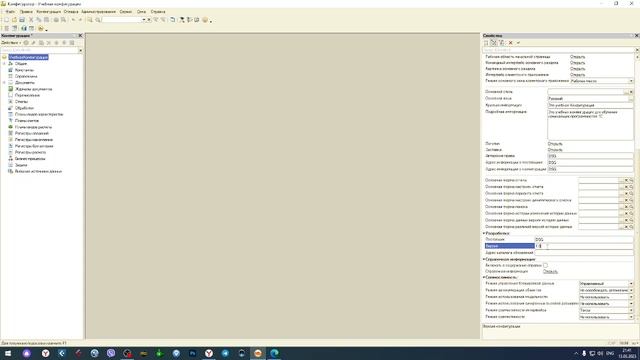Screen dimensions: 640x360
Task: Select 'Константы' in the configuration tree
Action: 24,70
